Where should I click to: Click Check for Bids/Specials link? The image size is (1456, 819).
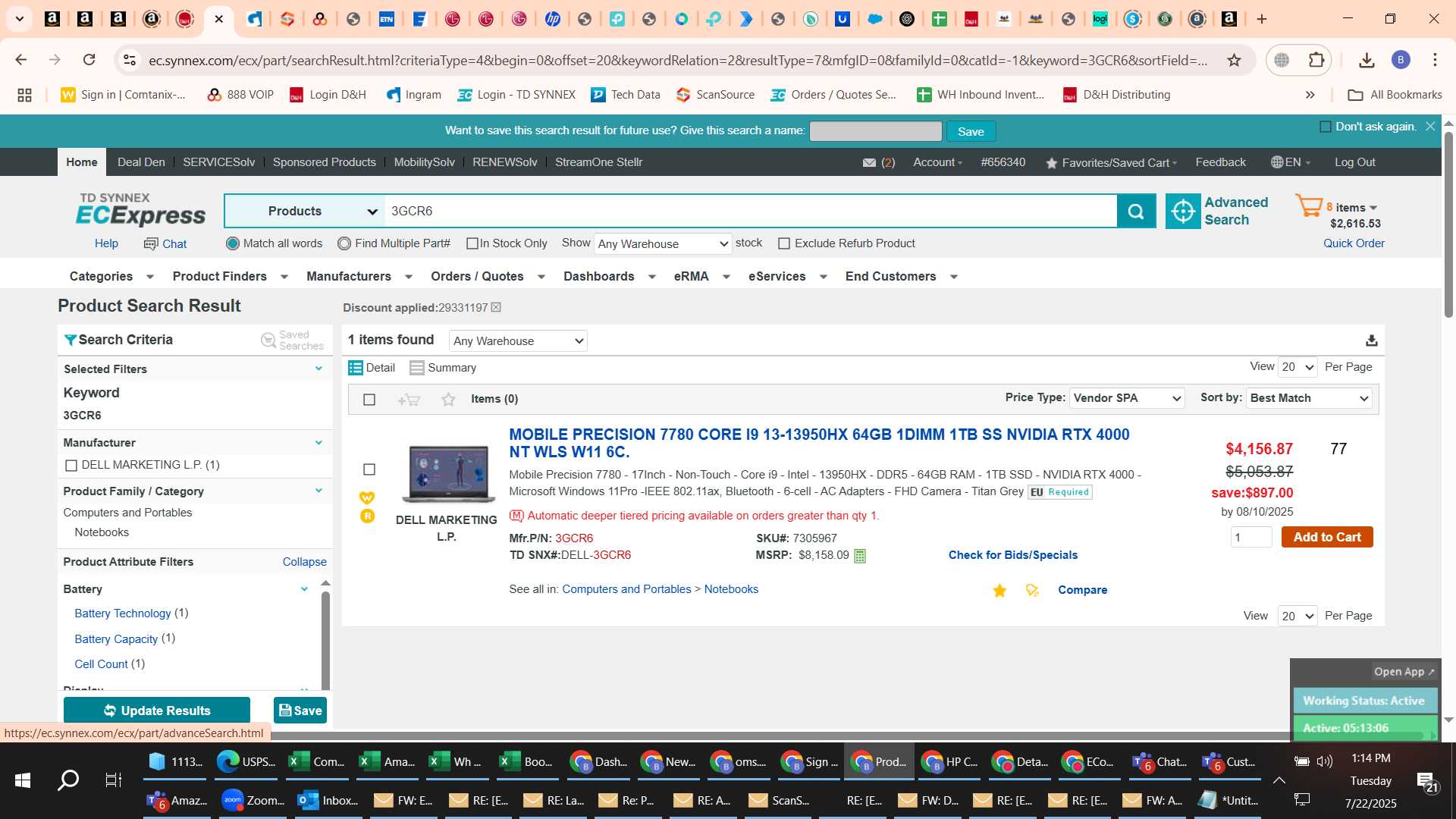[1013, 555]
